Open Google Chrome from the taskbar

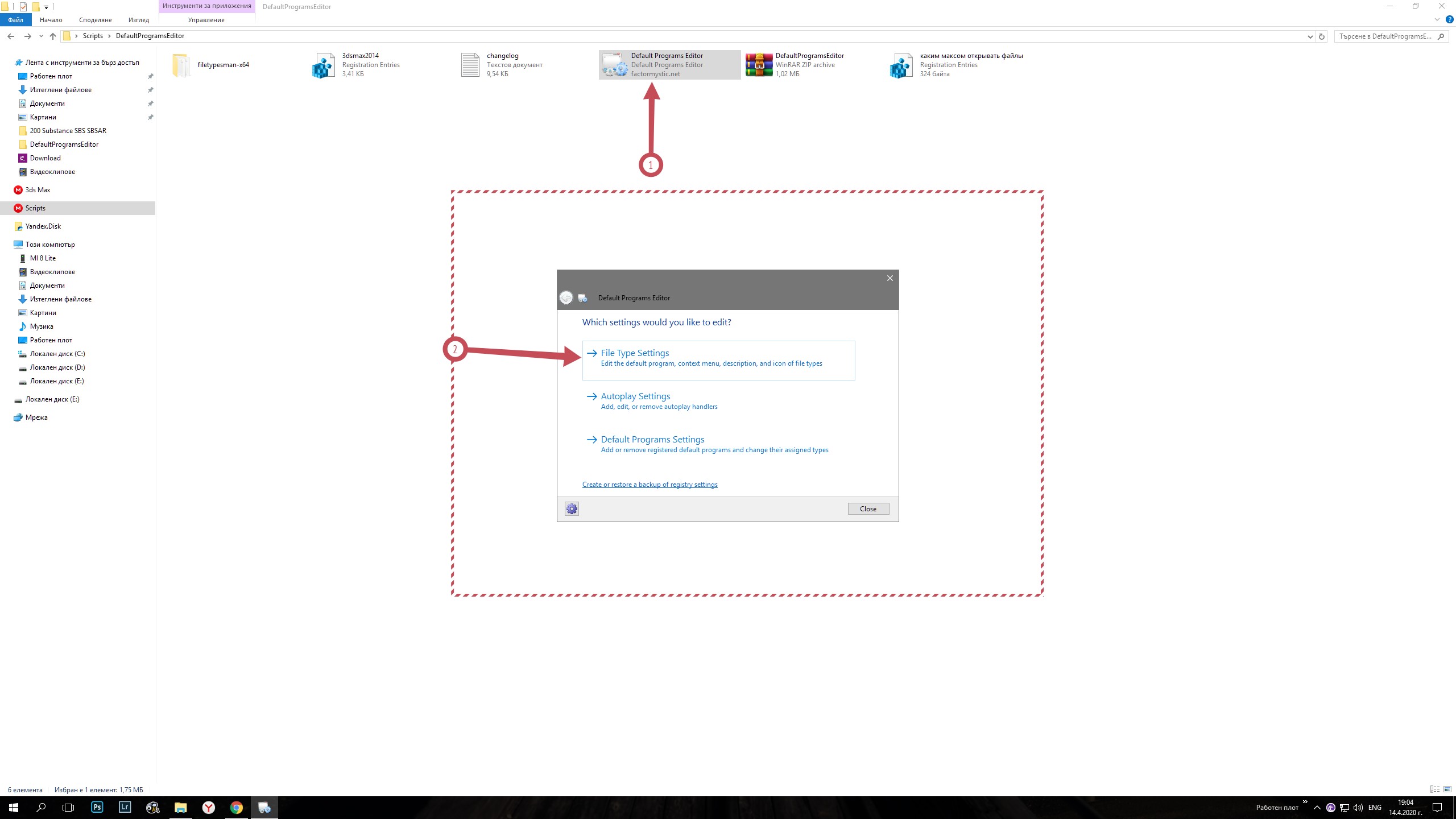point(237,807)
